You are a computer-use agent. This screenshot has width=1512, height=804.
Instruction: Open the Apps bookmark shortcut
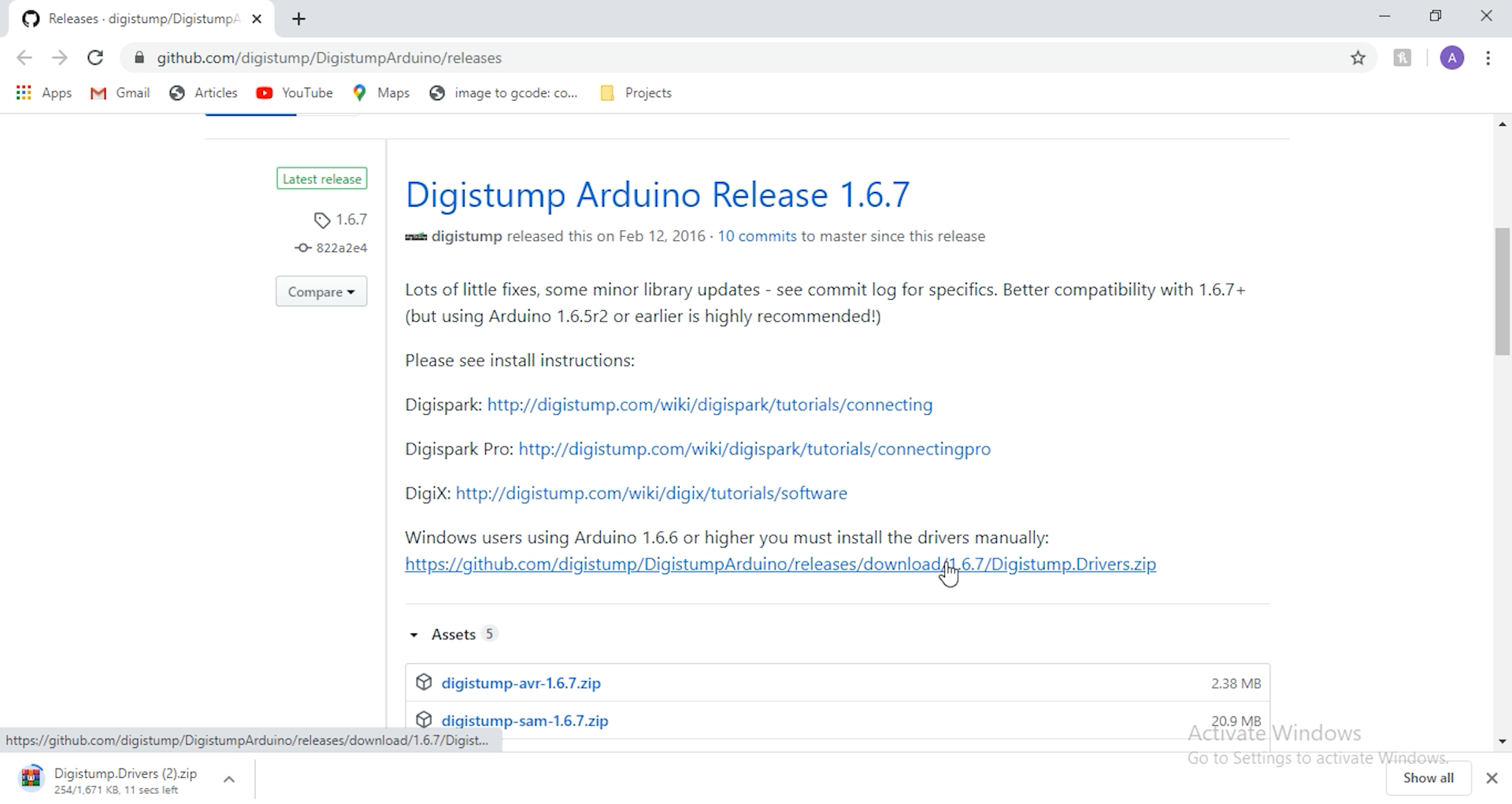[44, 93]
